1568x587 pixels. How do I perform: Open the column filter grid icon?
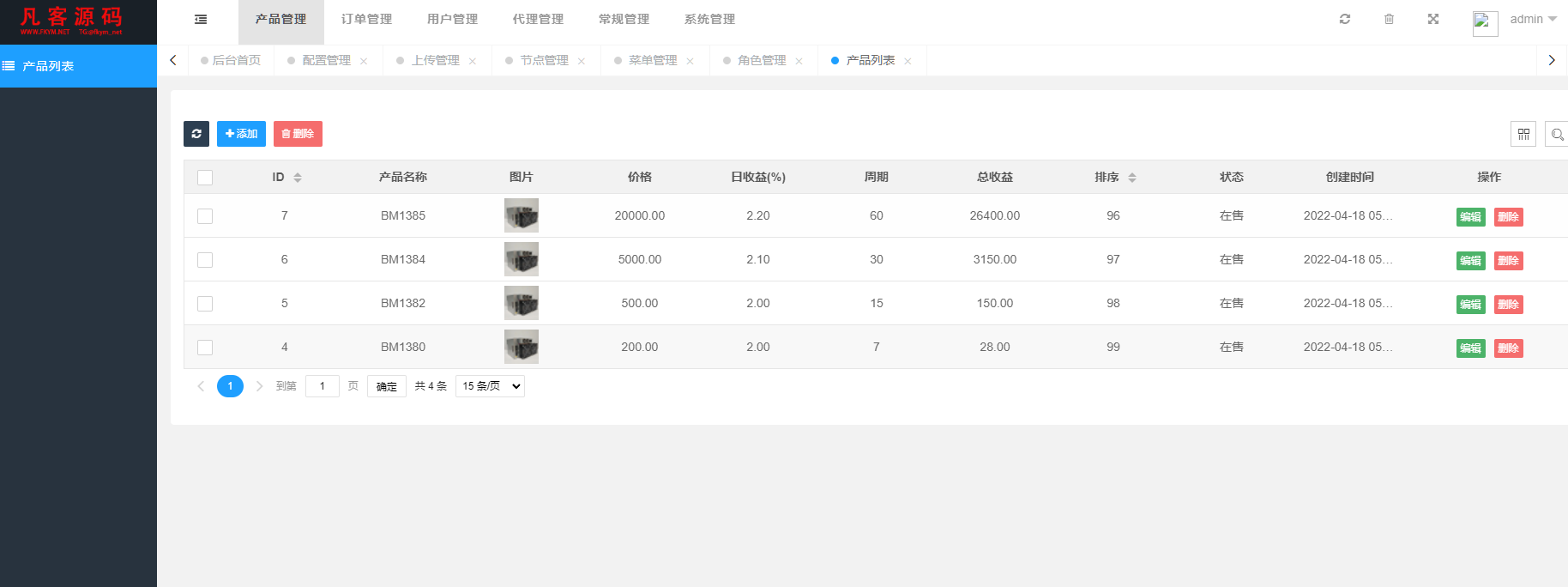[x=1523, y=134]
